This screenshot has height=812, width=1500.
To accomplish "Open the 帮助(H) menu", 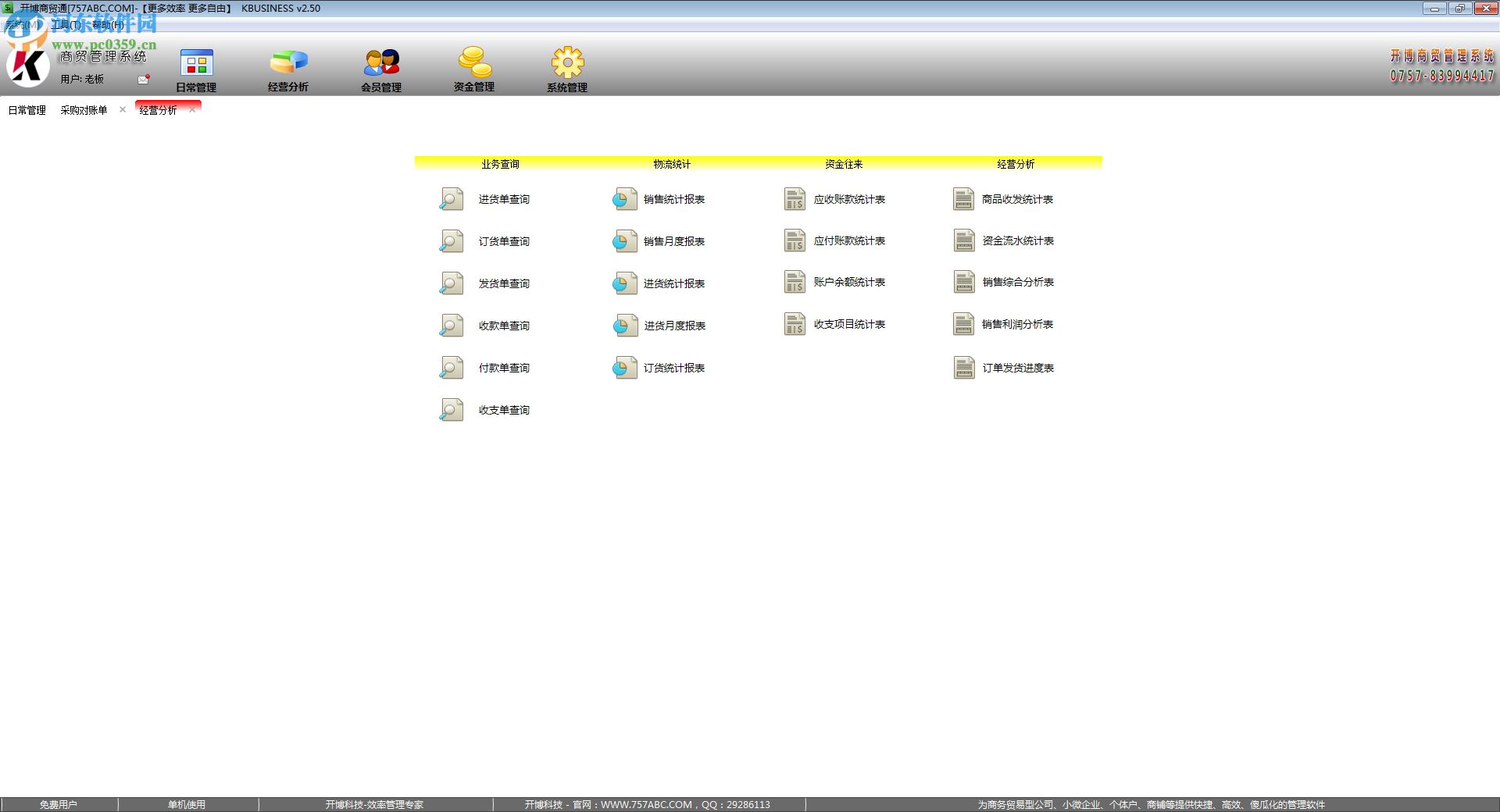I will click(108, 25).
